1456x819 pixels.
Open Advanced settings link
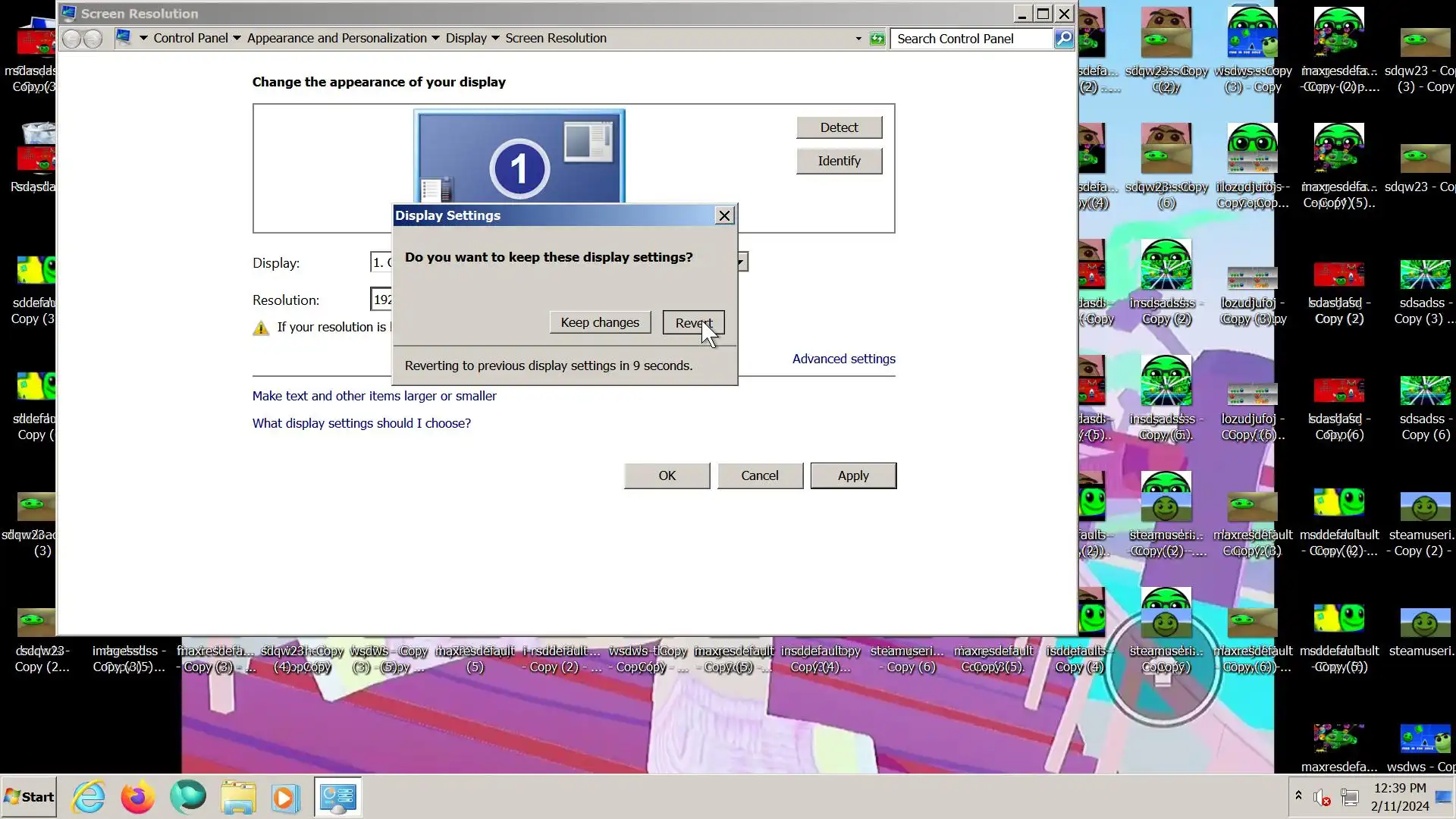click(x=843, y=359)
